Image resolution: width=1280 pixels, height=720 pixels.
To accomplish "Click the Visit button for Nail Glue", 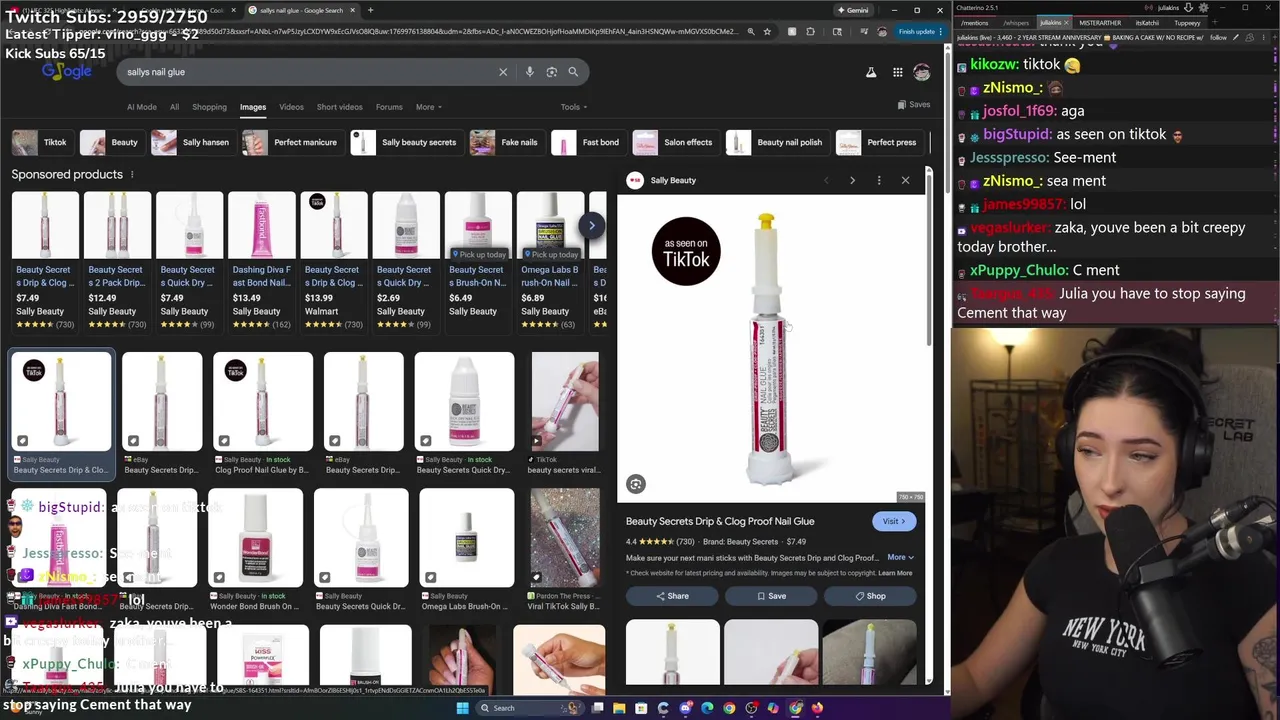I will click(894, 521).
